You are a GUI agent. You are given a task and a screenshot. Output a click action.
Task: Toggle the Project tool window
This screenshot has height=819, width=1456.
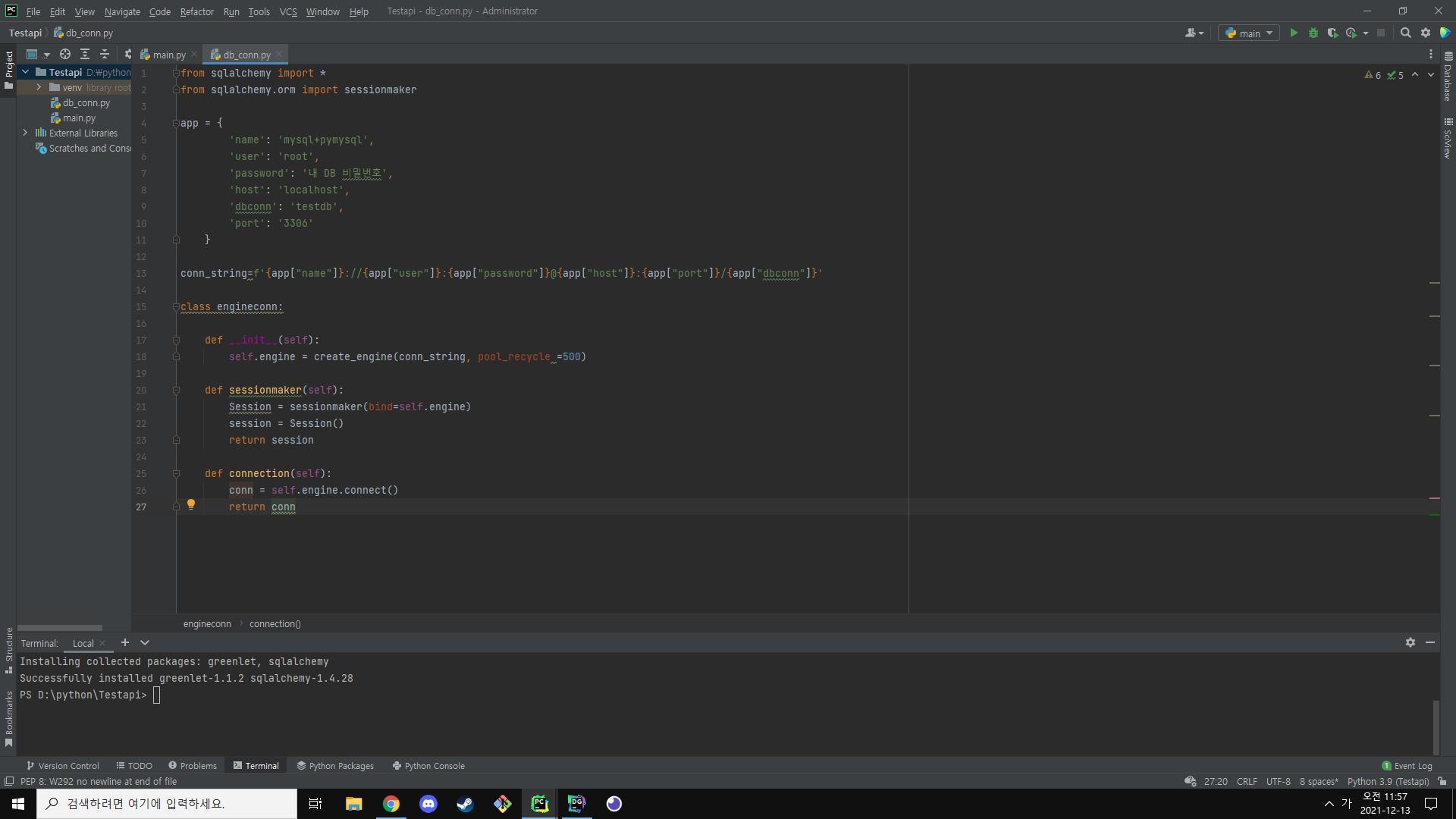click(8, 68)
